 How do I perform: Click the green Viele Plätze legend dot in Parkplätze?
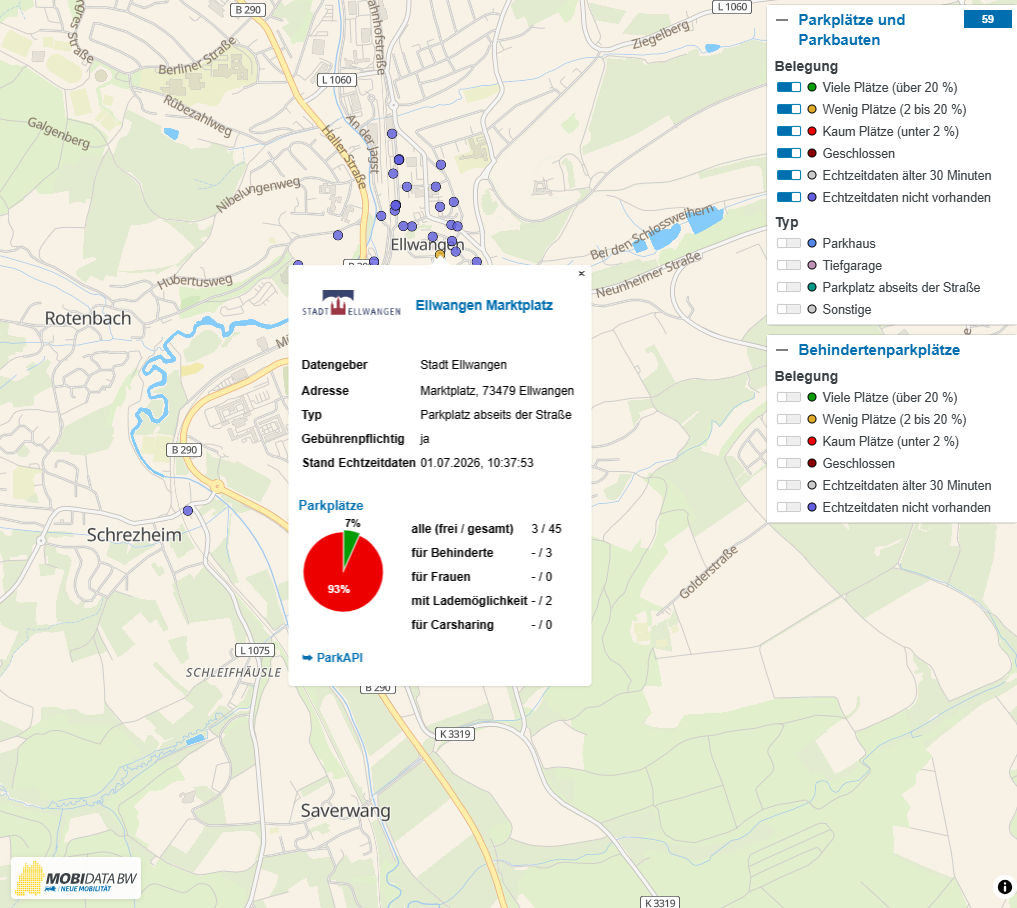812,87
